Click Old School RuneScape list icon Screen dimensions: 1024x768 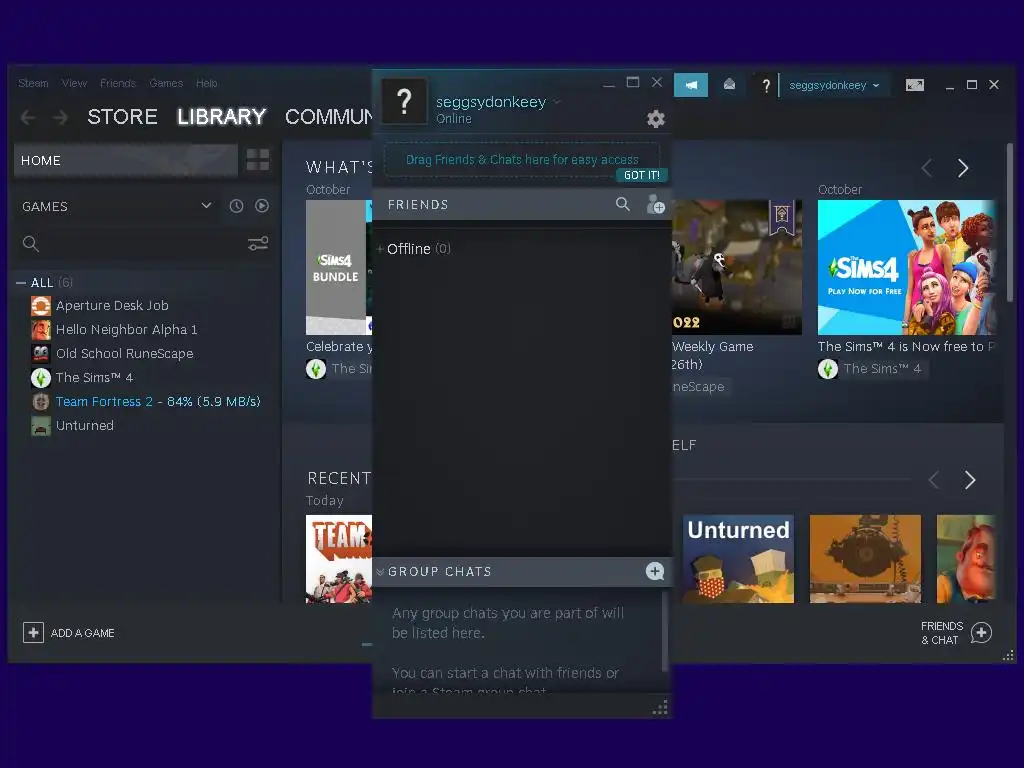[x=40, y=354]
